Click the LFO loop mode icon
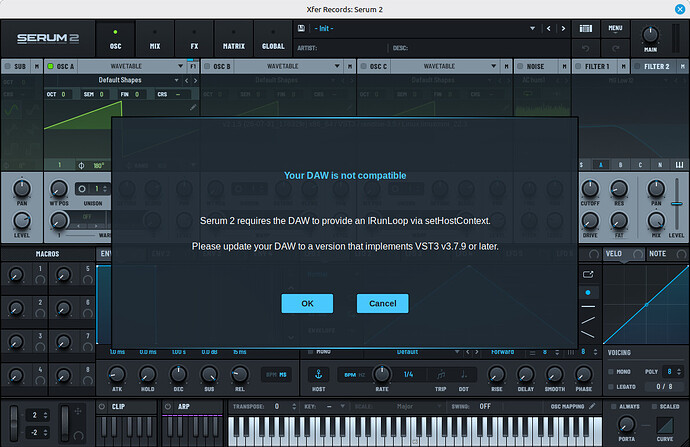The image size is (690, 447). [588, 275]
